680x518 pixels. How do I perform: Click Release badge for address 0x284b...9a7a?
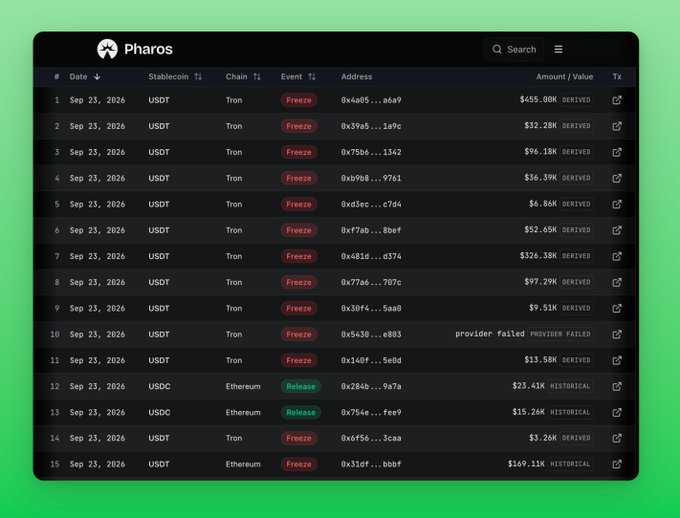click(301, 387)
